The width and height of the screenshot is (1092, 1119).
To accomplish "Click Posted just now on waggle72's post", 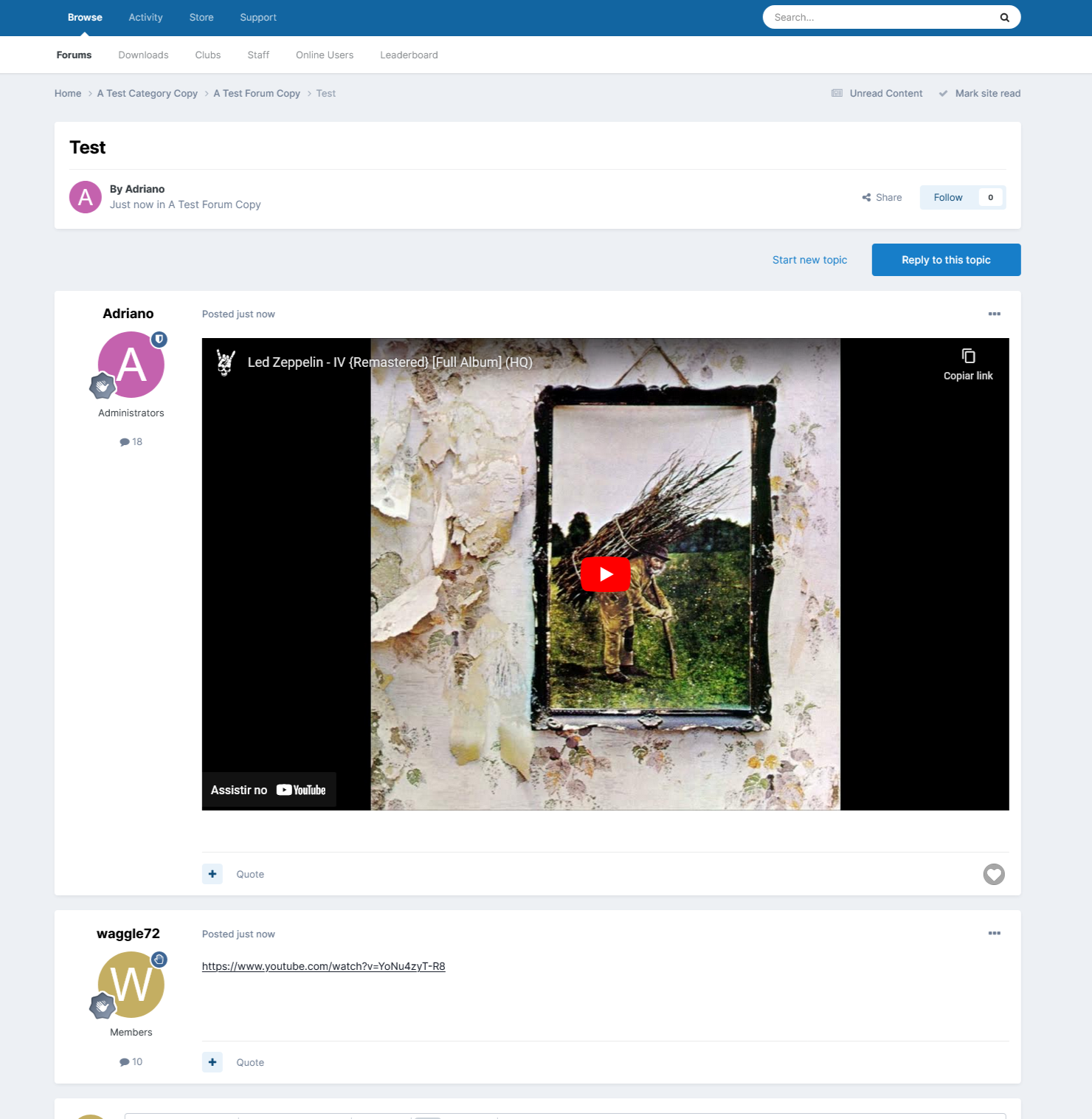I will point(238,934).
